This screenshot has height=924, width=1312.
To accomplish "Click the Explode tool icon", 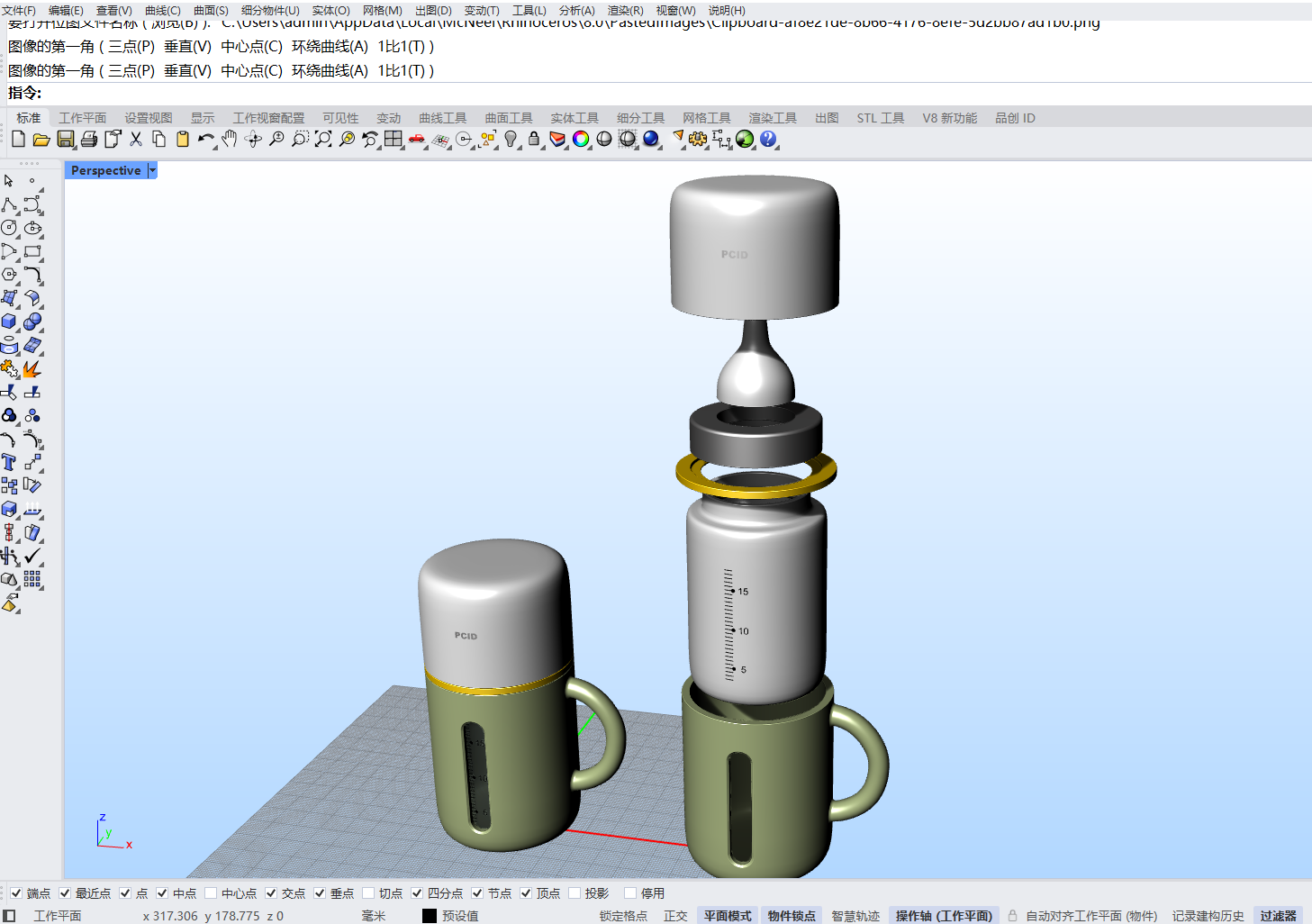I will pos(32,369).
